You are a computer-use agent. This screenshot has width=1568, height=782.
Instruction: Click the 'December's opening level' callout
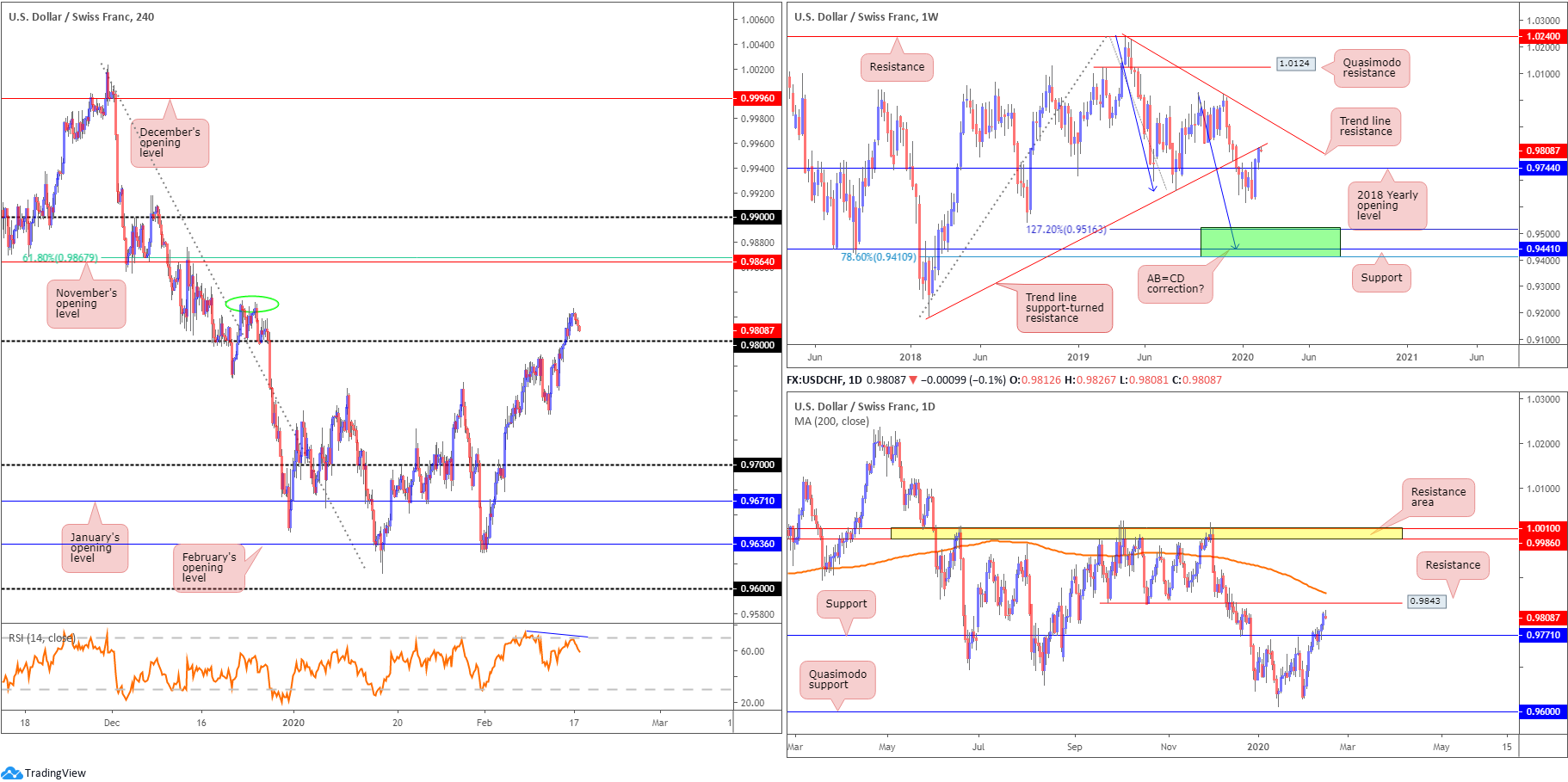[x=170, y=143]
